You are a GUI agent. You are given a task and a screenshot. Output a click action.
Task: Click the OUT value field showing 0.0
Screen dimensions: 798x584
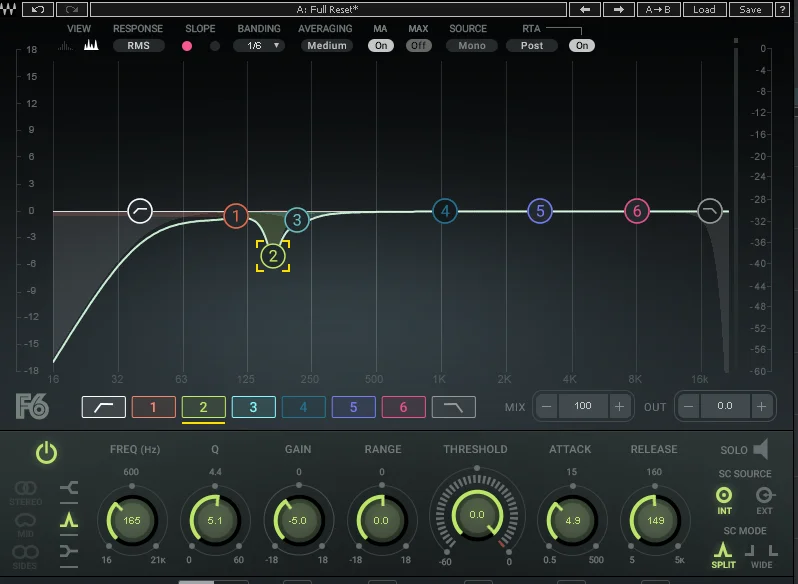point(725,406)
